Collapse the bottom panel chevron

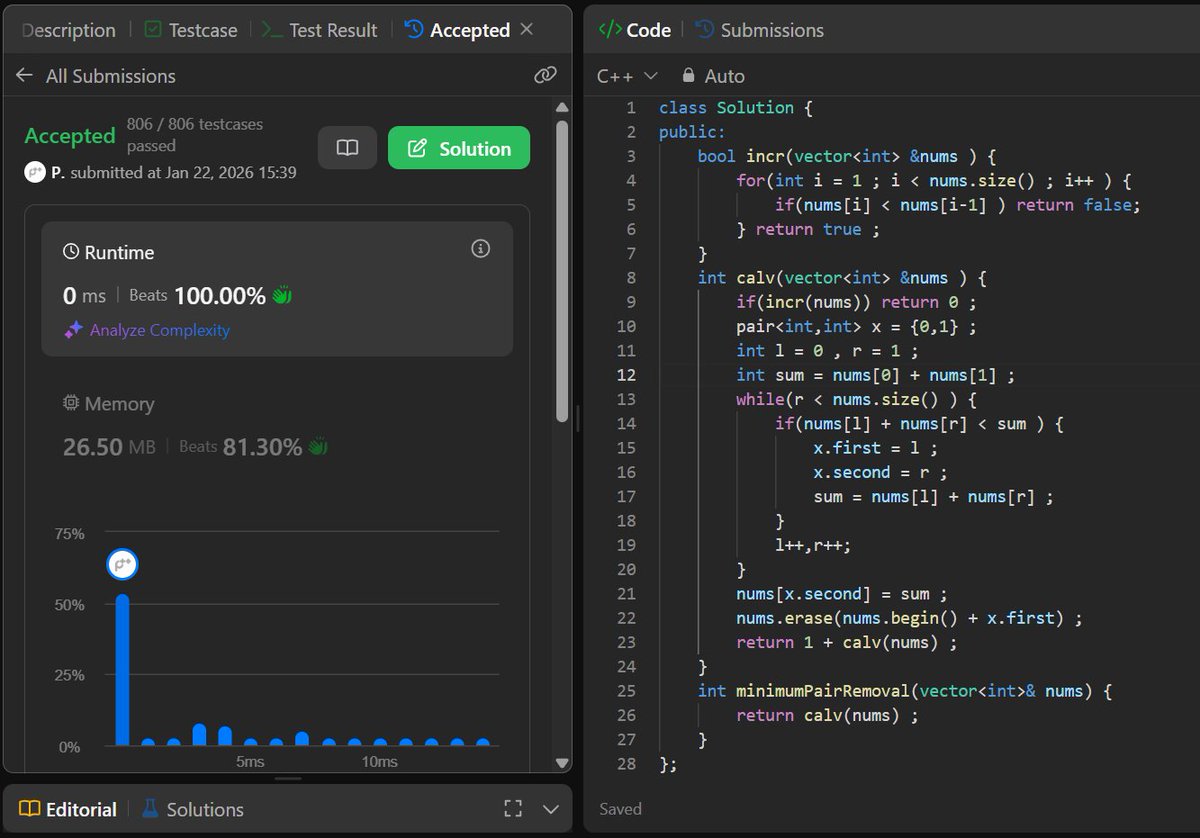pos(550,809)
